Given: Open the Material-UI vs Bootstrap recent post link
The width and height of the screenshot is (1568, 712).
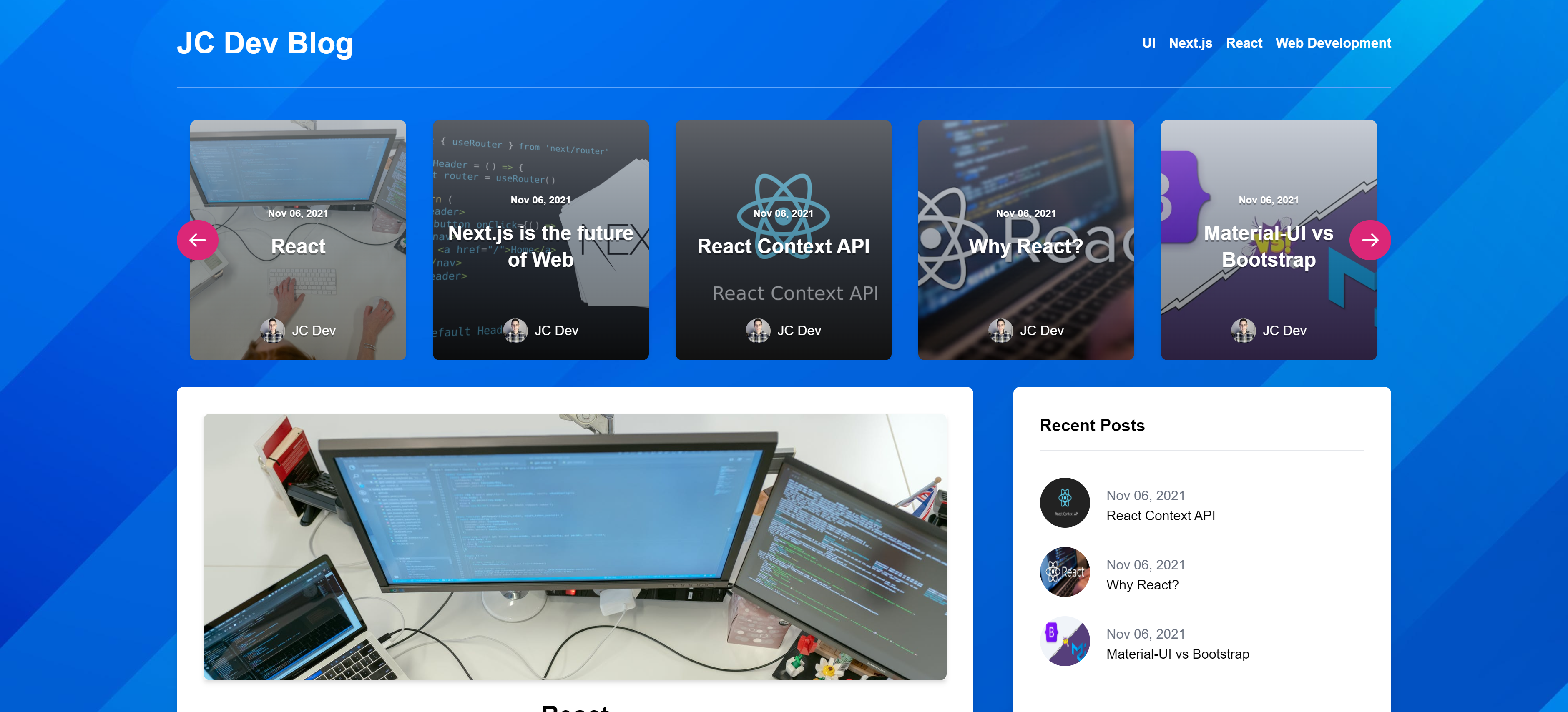Looking at the screenshot, I should [1177, 654].
